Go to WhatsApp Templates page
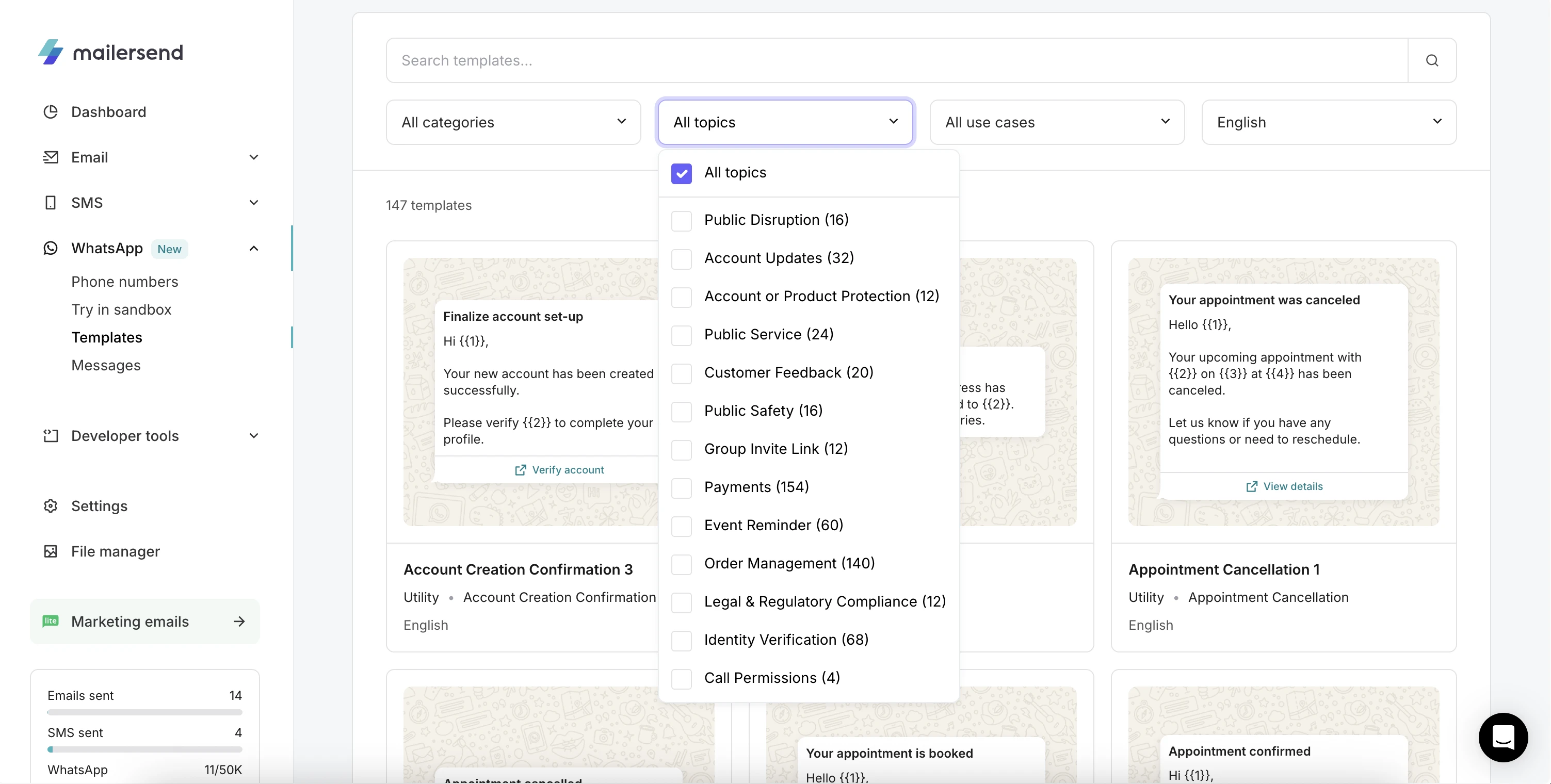 click(107, 337)
